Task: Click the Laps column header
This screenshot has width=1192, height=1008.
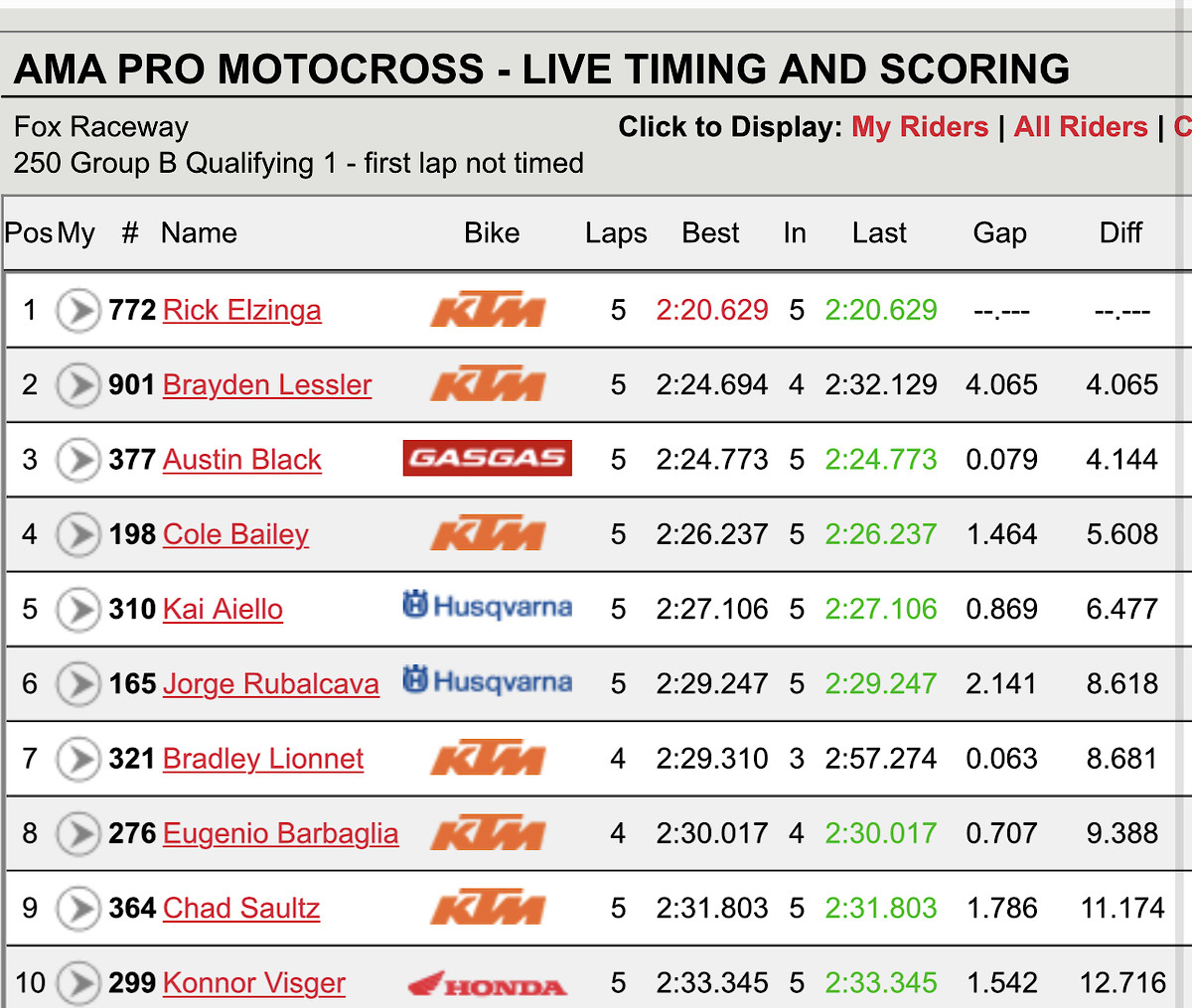Action: point(616,232)
